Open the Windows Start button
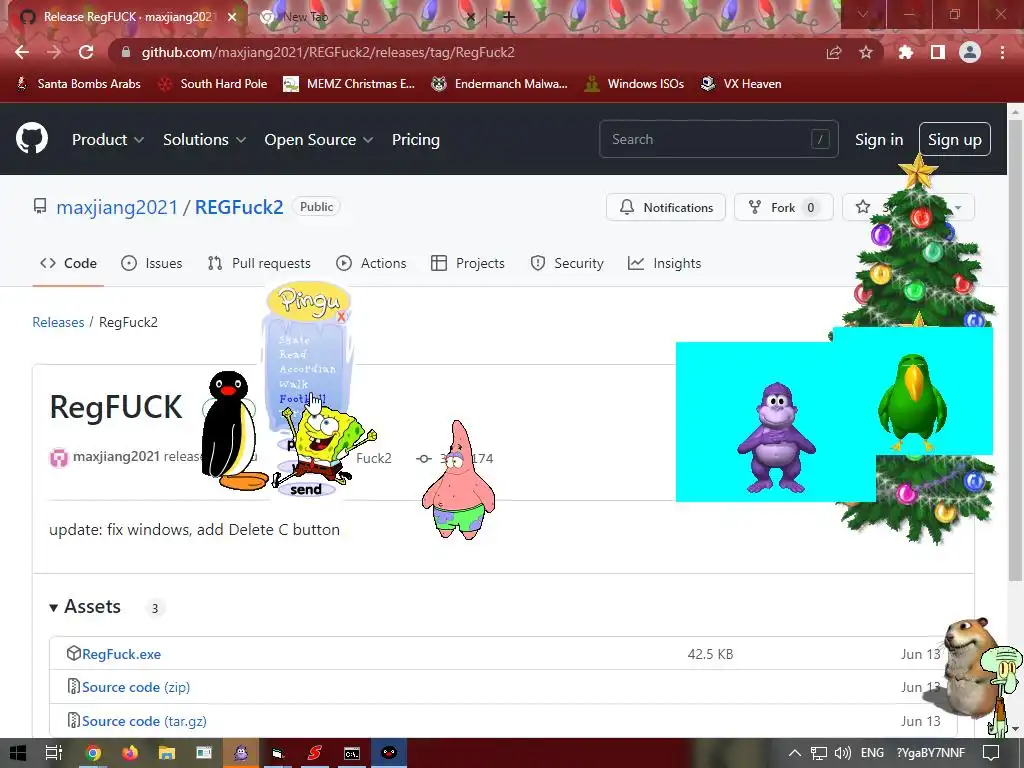This screenshot has height=768, width=1024. [x=18, y=753]
